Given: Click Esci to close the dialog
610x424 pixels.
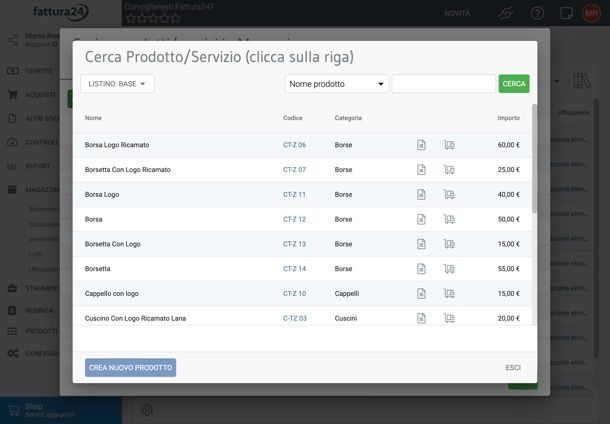Looking at the screenshot, I should pyautogui.click(x=513, y=368).
